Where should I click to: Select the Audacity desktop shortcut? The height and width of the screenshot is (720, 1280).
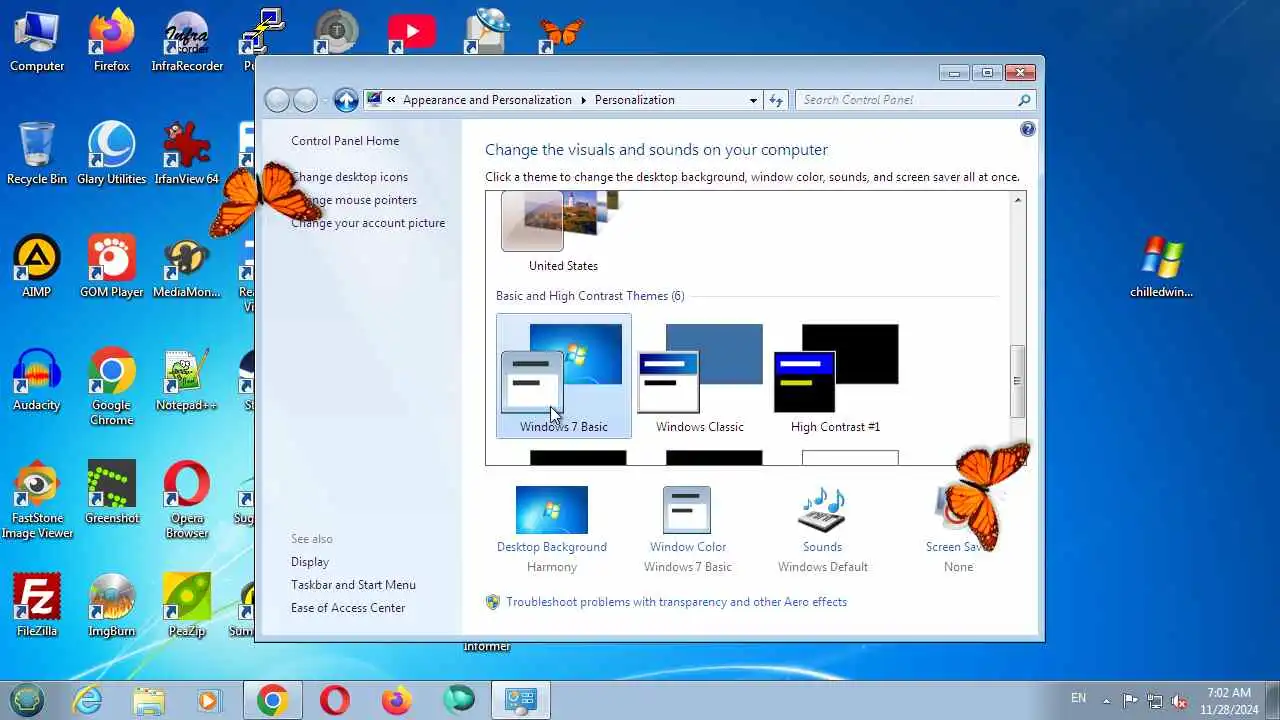tap(37, 381)
